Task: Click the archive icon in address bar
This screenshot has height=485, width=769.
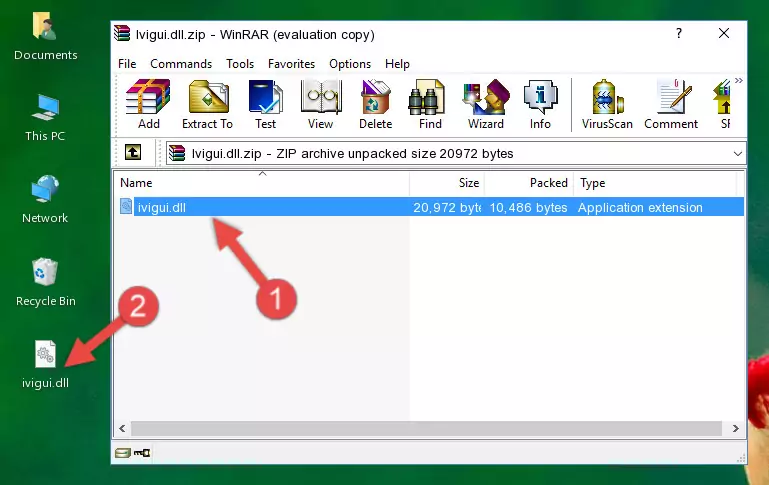Action: coord(177,153)
